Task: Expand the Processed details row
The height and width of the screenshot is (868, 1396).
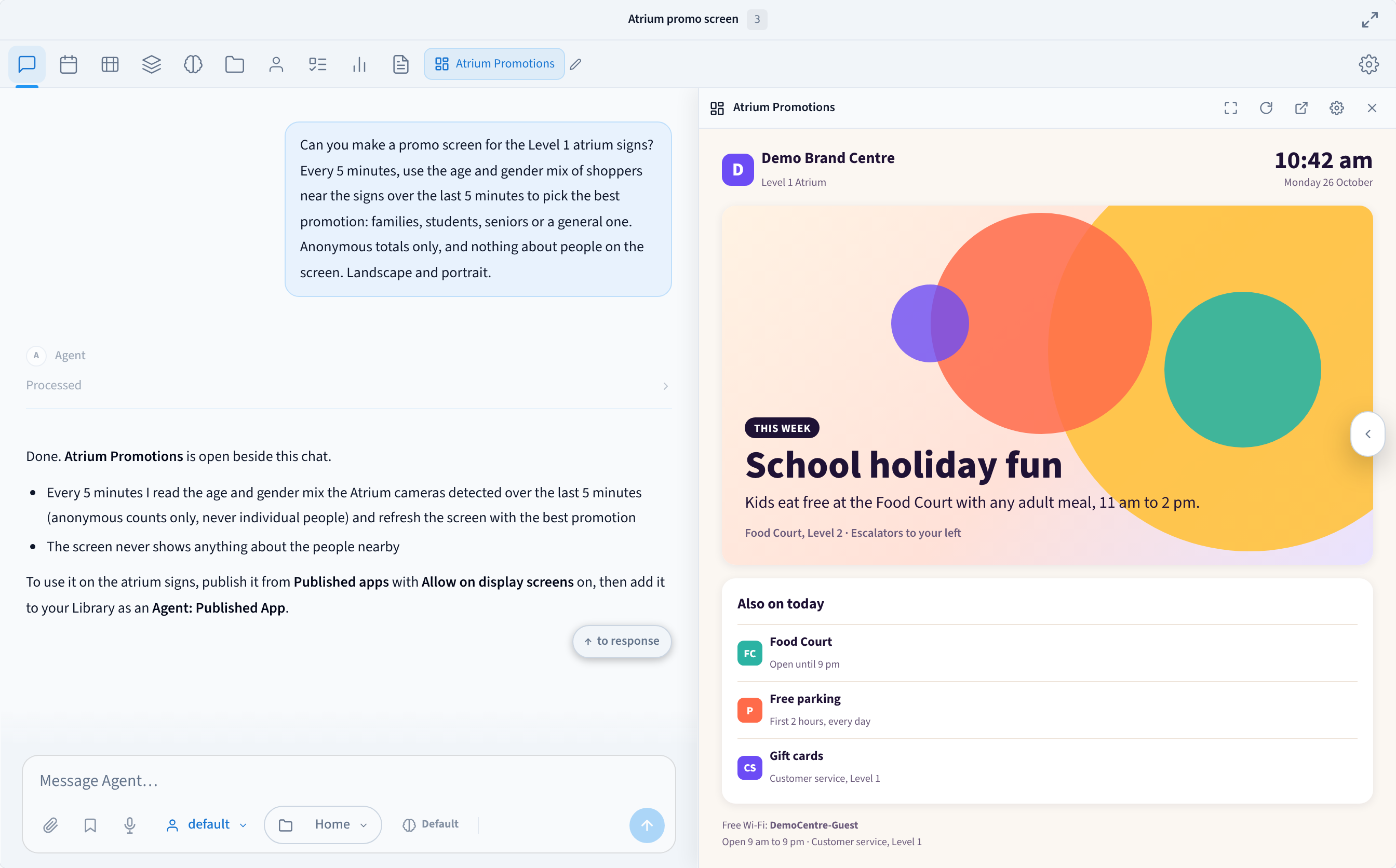Action: (348, 385)
